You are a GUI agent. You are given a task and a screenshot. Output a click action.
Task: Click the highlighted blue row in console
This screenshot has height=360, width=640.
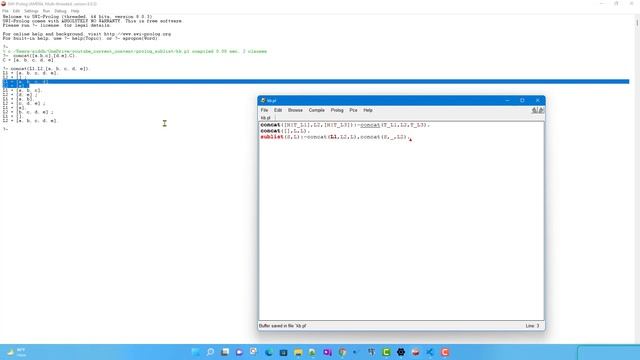point(316,82)
